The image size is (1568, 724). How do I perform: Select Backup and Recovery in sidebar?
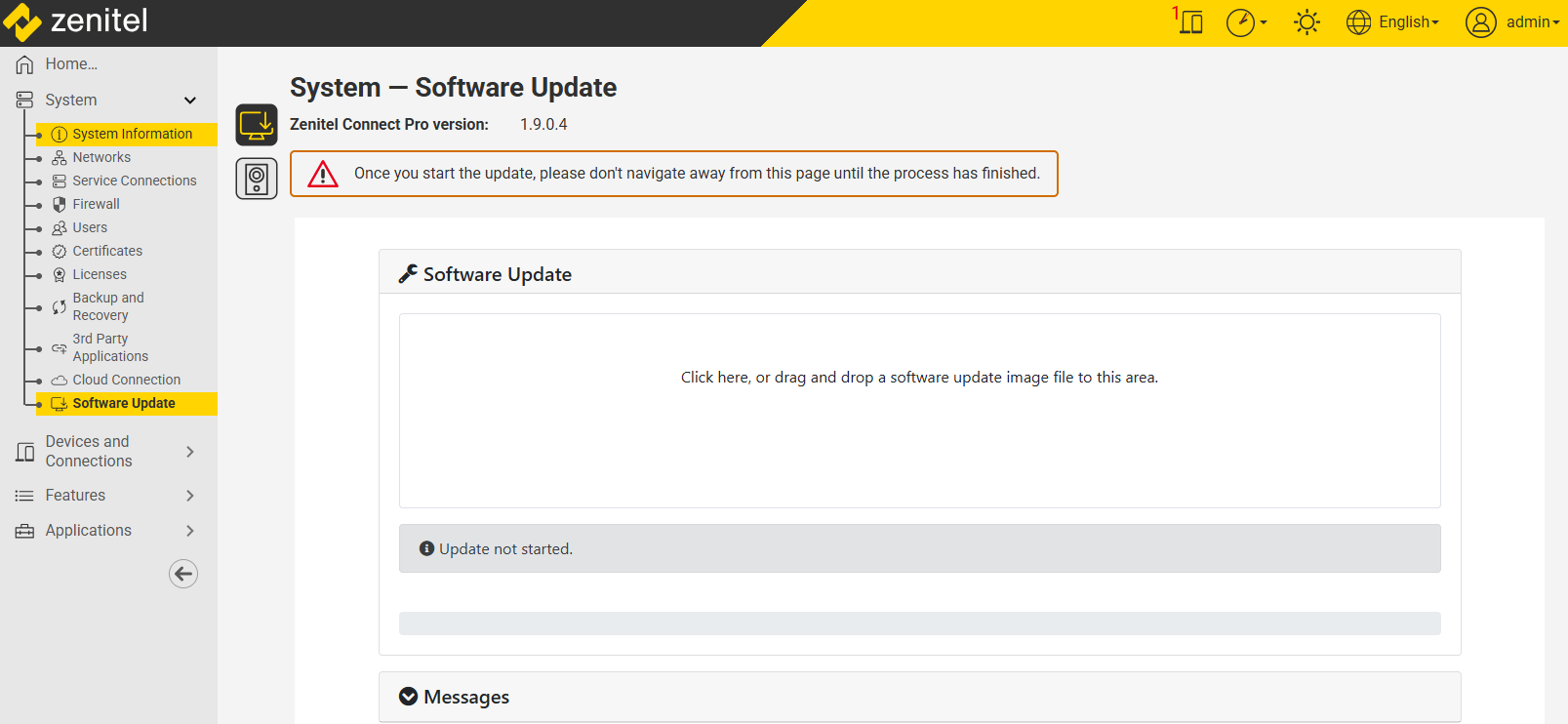click(107, 306)
